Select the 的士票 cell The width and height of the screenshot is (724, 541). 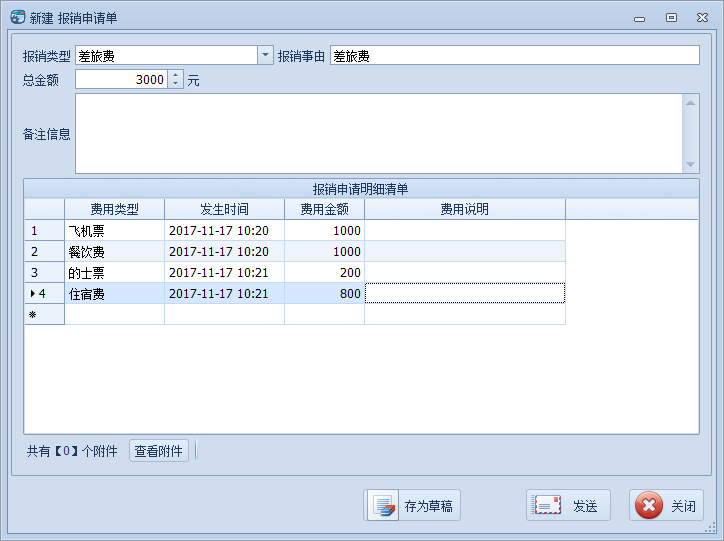115,272
